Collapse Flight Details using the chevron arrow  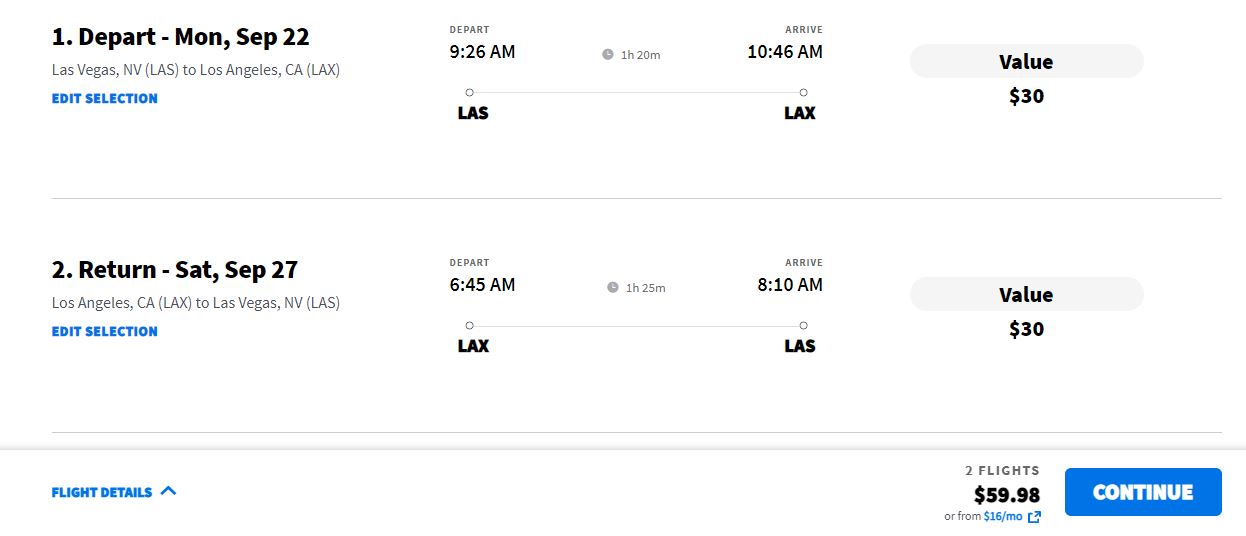point(168,491)
